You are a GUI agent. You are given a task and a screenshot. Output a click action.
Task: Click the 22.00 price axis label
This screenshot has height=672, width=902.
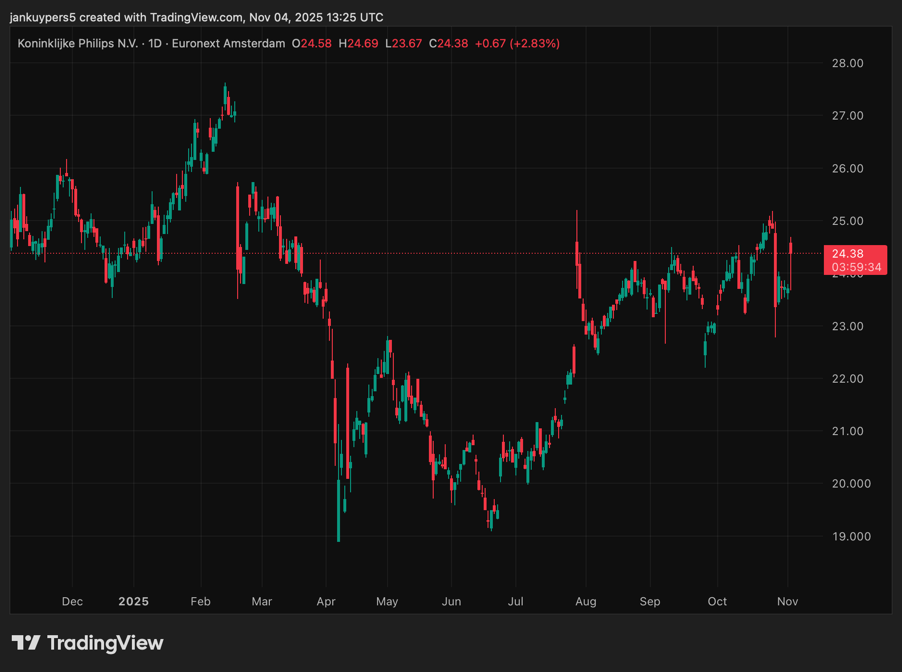point(847,379)
